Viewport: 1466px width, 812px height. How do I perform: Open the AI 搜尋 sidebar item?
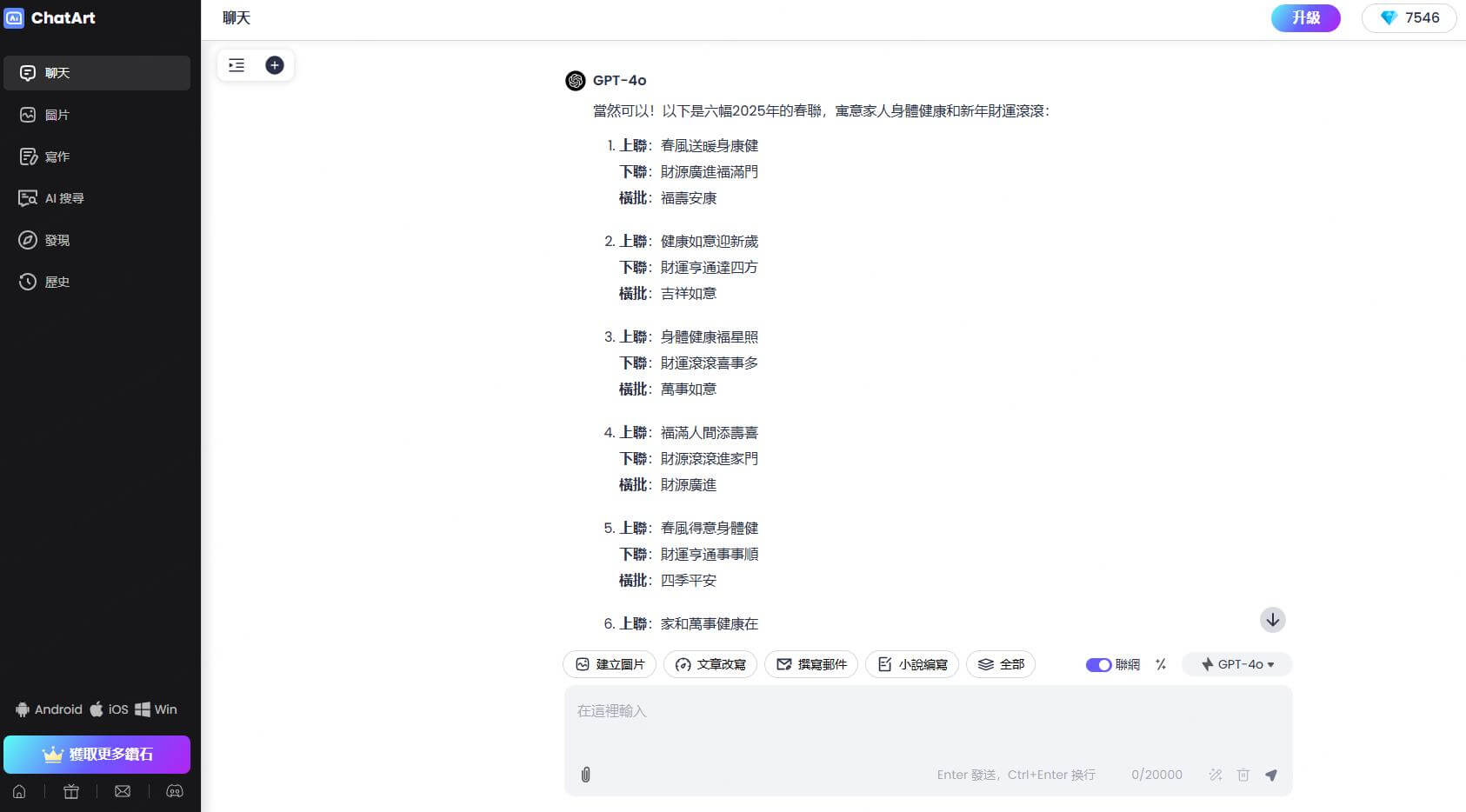(97, 198)
